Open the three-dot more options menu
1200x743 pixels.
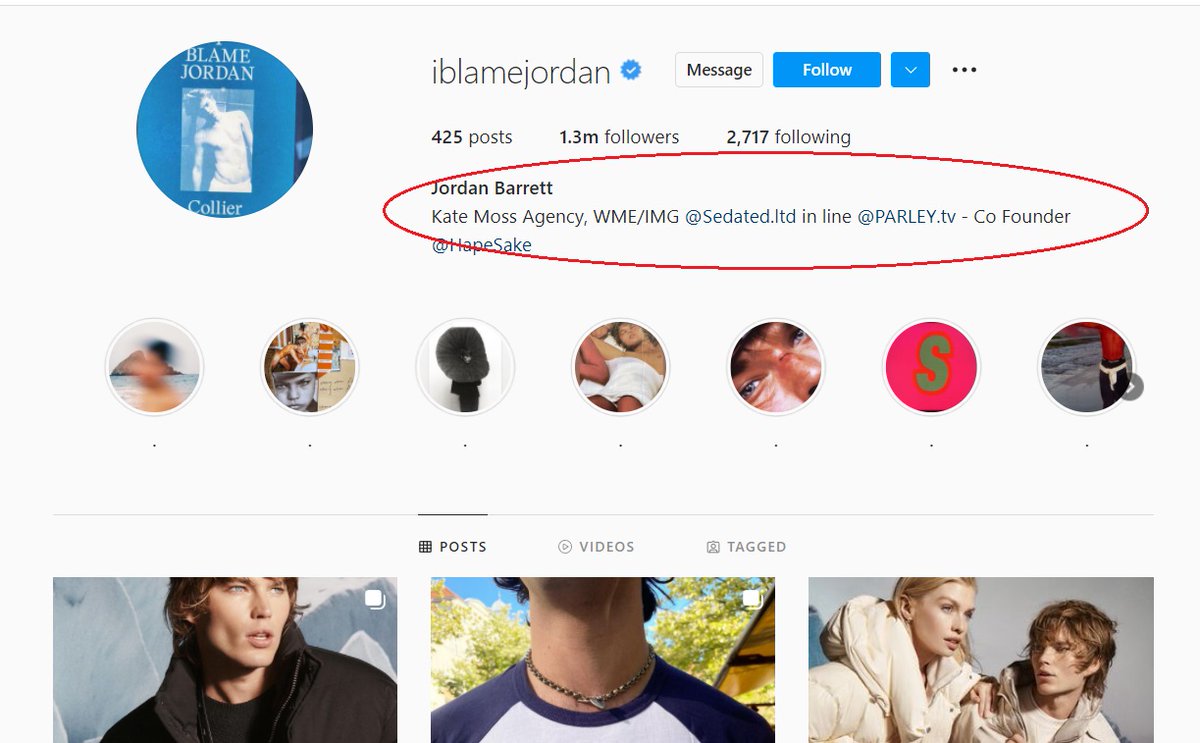[x=964, y=70]
